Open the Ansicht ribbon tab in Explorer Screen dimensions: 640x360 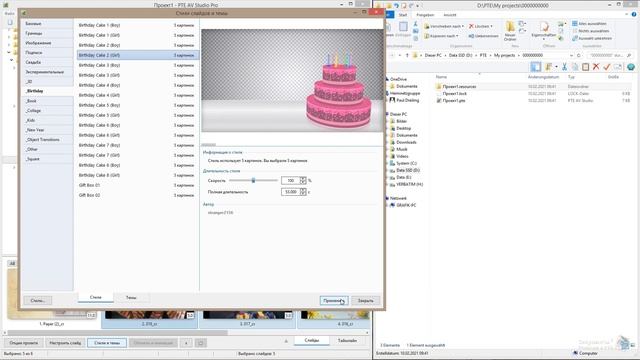449,15
